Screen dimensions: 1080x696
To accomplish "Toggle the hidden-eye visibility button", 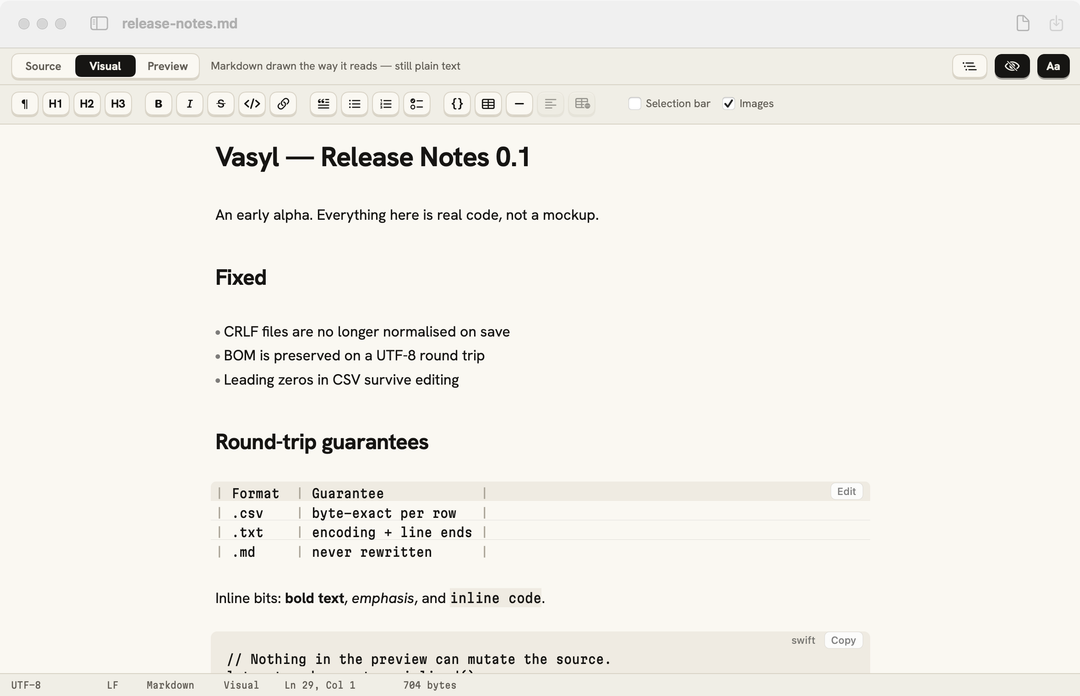I will coord(1012,66).
